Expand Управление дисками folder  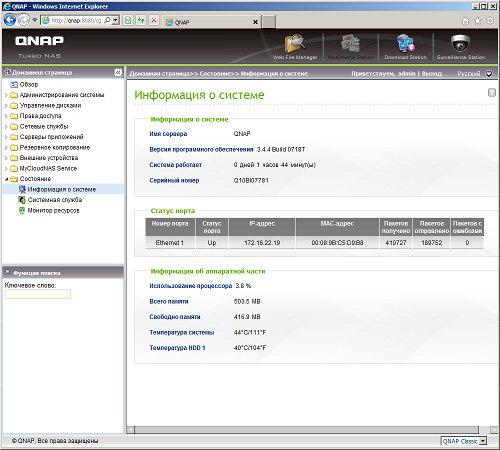(6, 106)
